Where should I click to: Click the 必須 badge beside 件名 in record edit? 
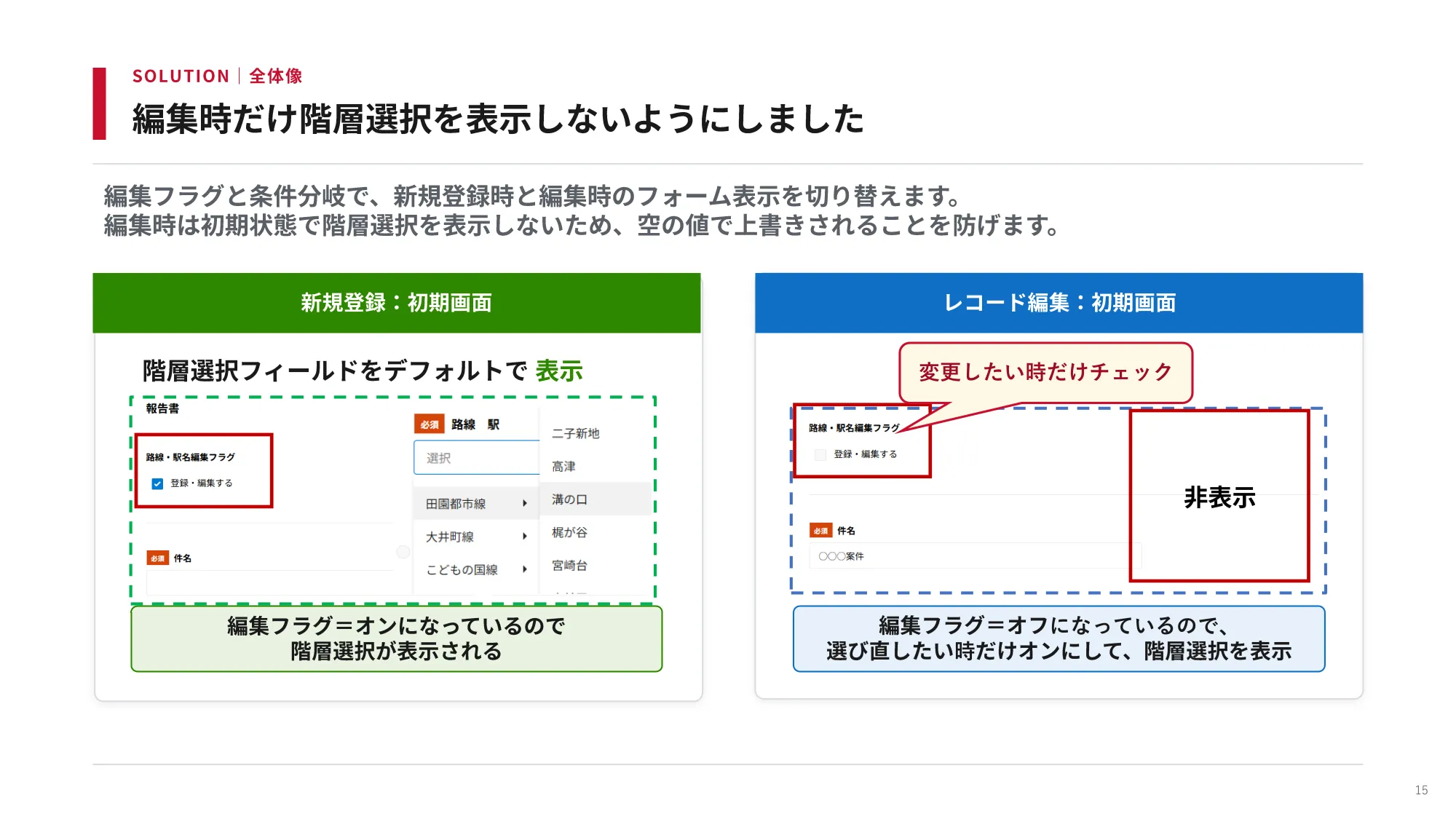820,531
